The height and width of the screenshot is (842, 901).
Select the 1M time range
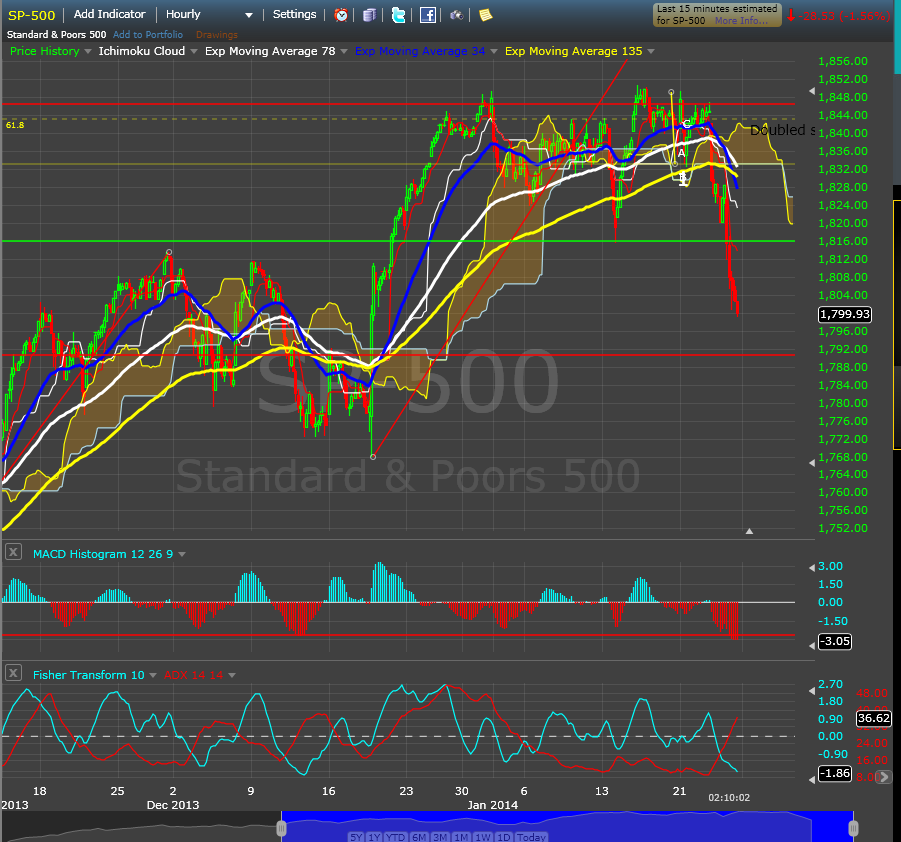pos(461,837)
